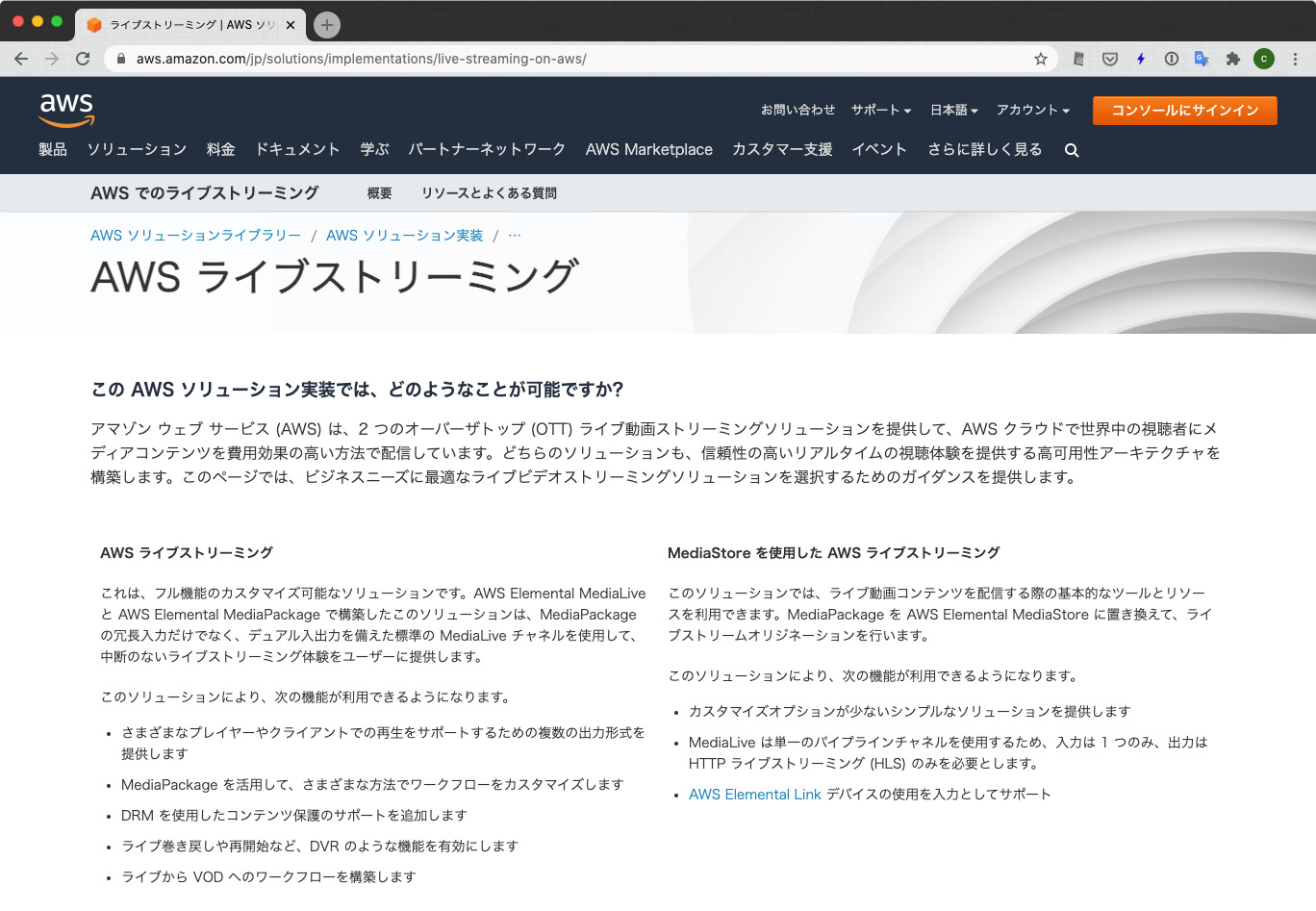Expand the サポート dropdown
The height and width of the screenshot is (911, 1316).
point(881,110)
